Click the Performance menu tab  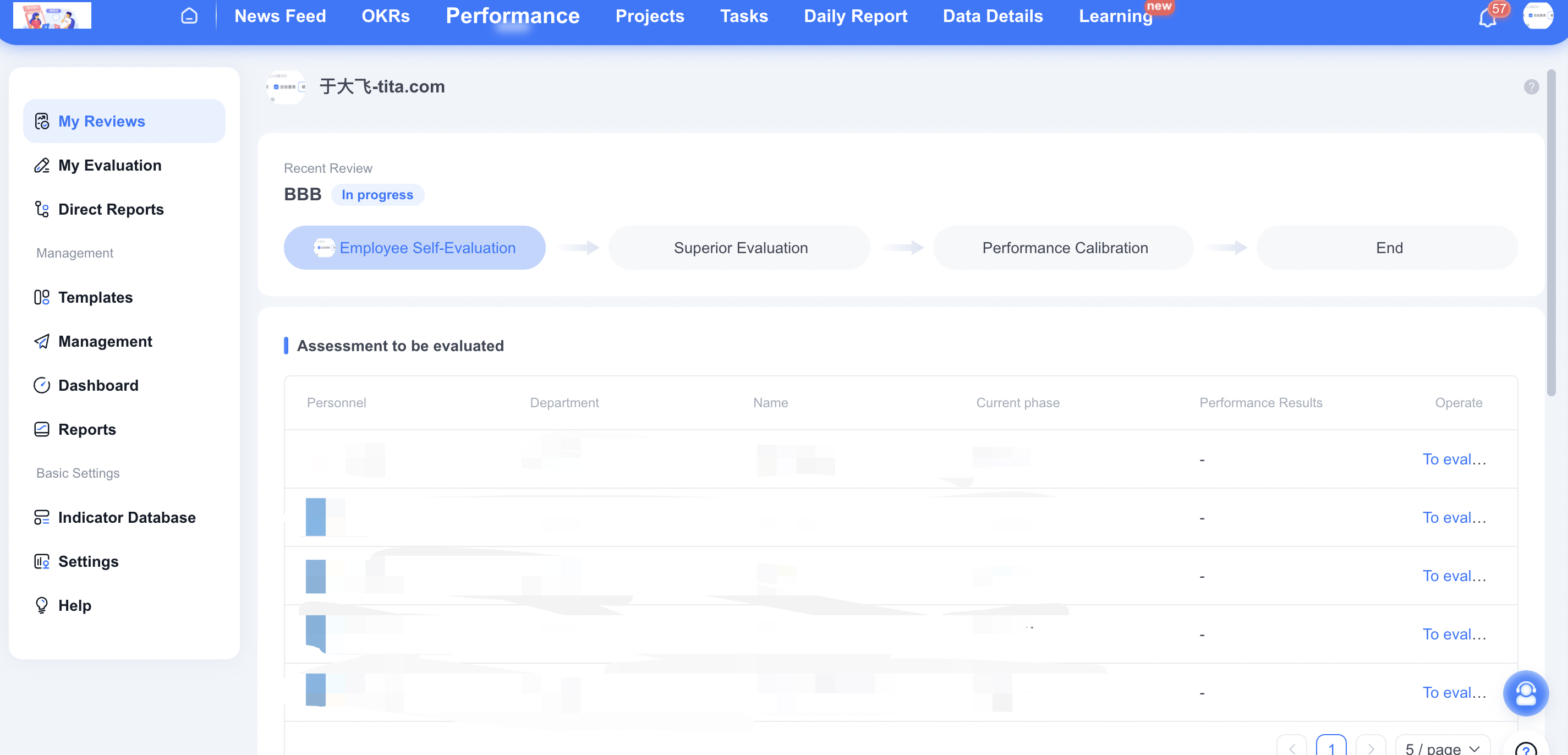coord(512,14)
